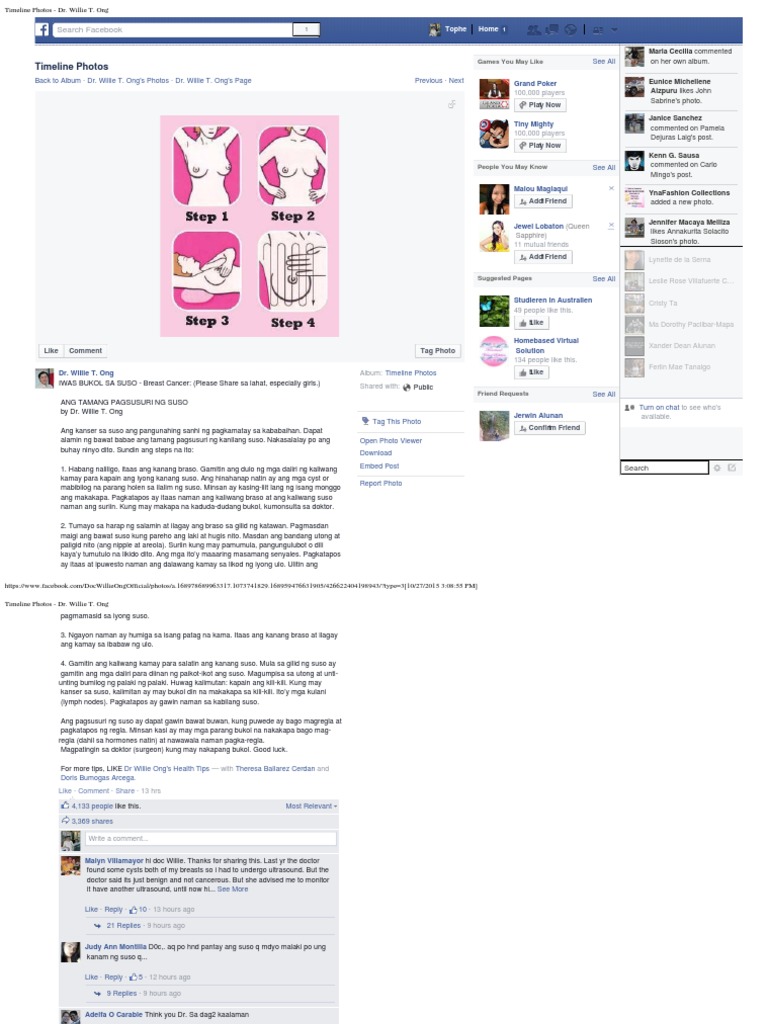Dismiss Malou Magiaqui friend suggestion
This screenshot has width=768, height=1024.
(611, 188)
